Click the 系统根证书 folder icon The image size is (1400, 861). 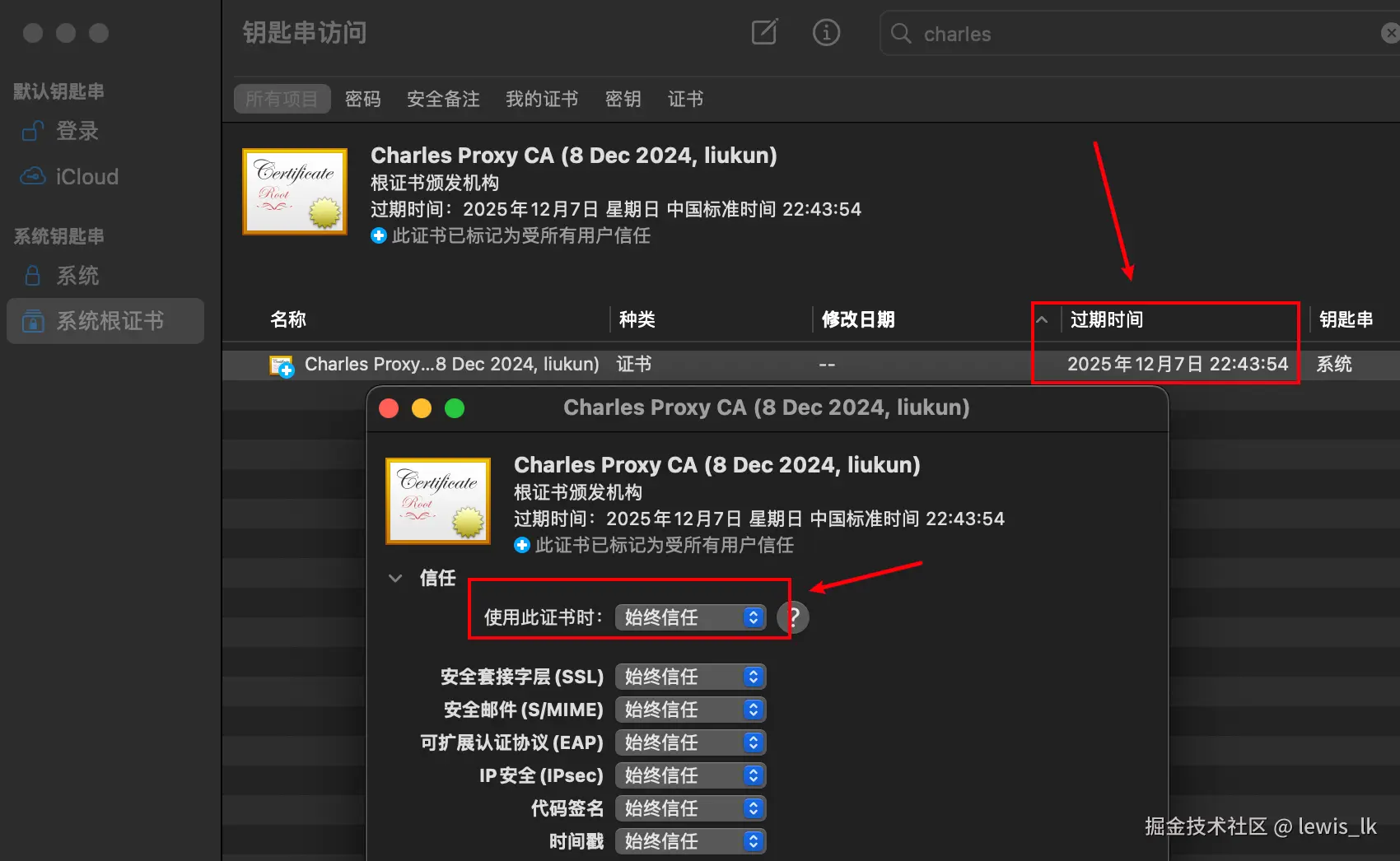(33, 320)
